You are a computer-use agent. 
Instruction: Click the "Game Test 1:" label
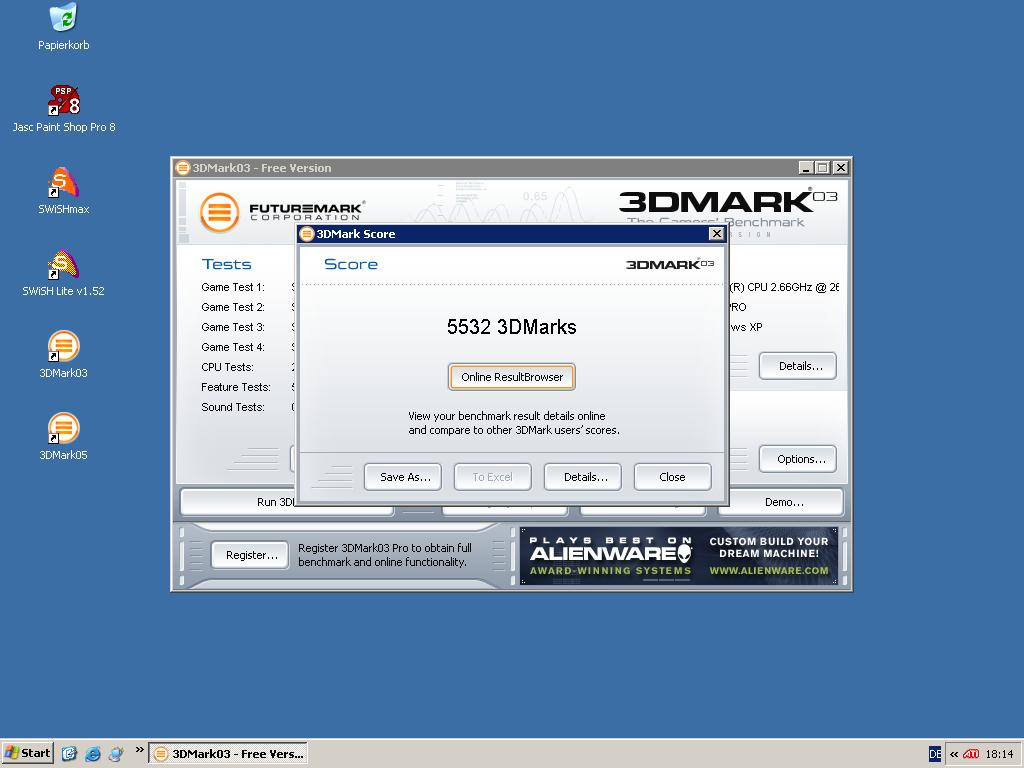(x=233, y=287)
